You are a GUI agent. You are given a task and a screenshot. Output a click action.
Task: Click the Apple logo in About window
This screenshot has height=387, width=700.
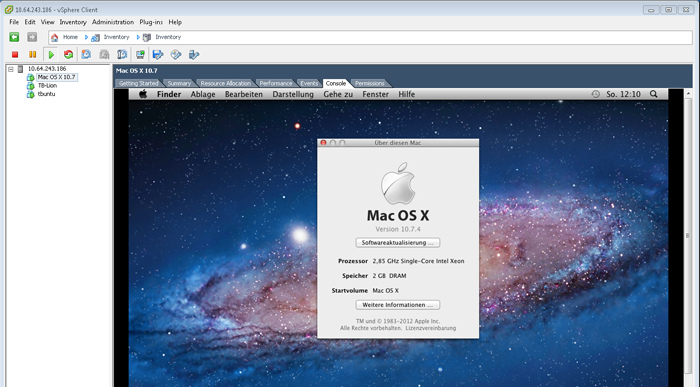coord(398,183)
